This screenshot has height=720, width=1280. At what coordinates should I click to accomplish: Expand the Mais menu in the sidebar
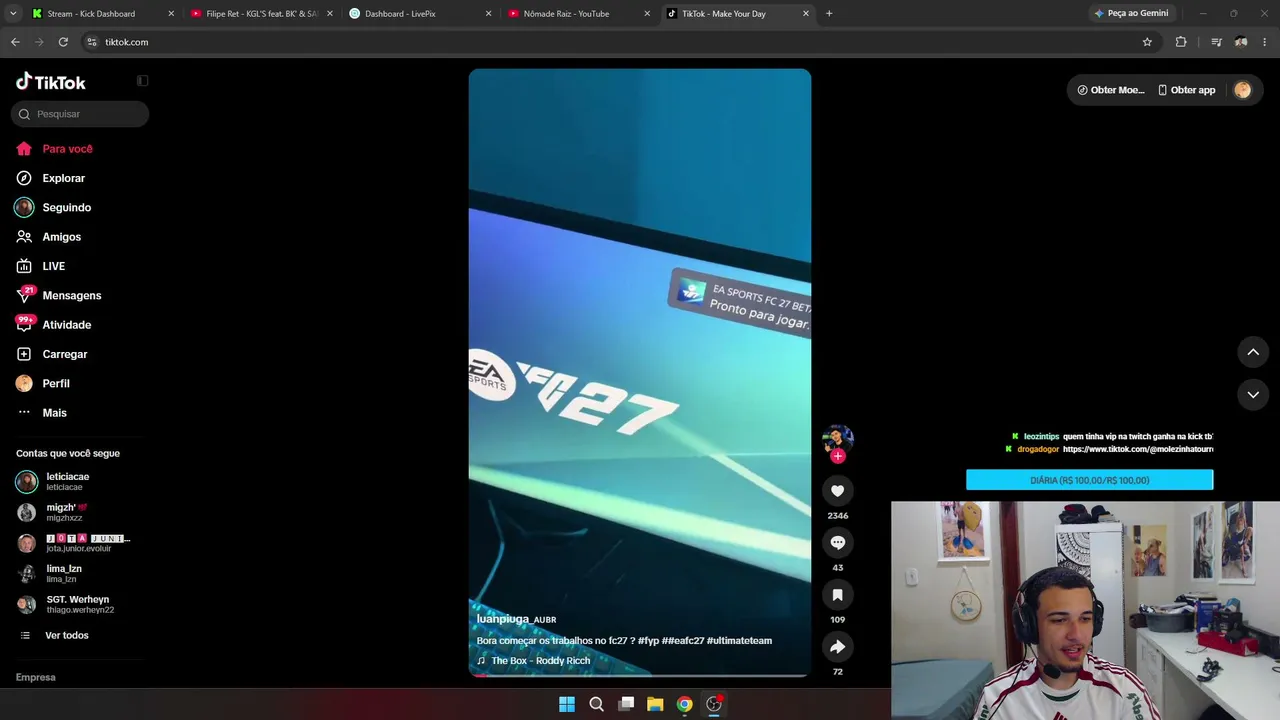(x=41, y=413)
